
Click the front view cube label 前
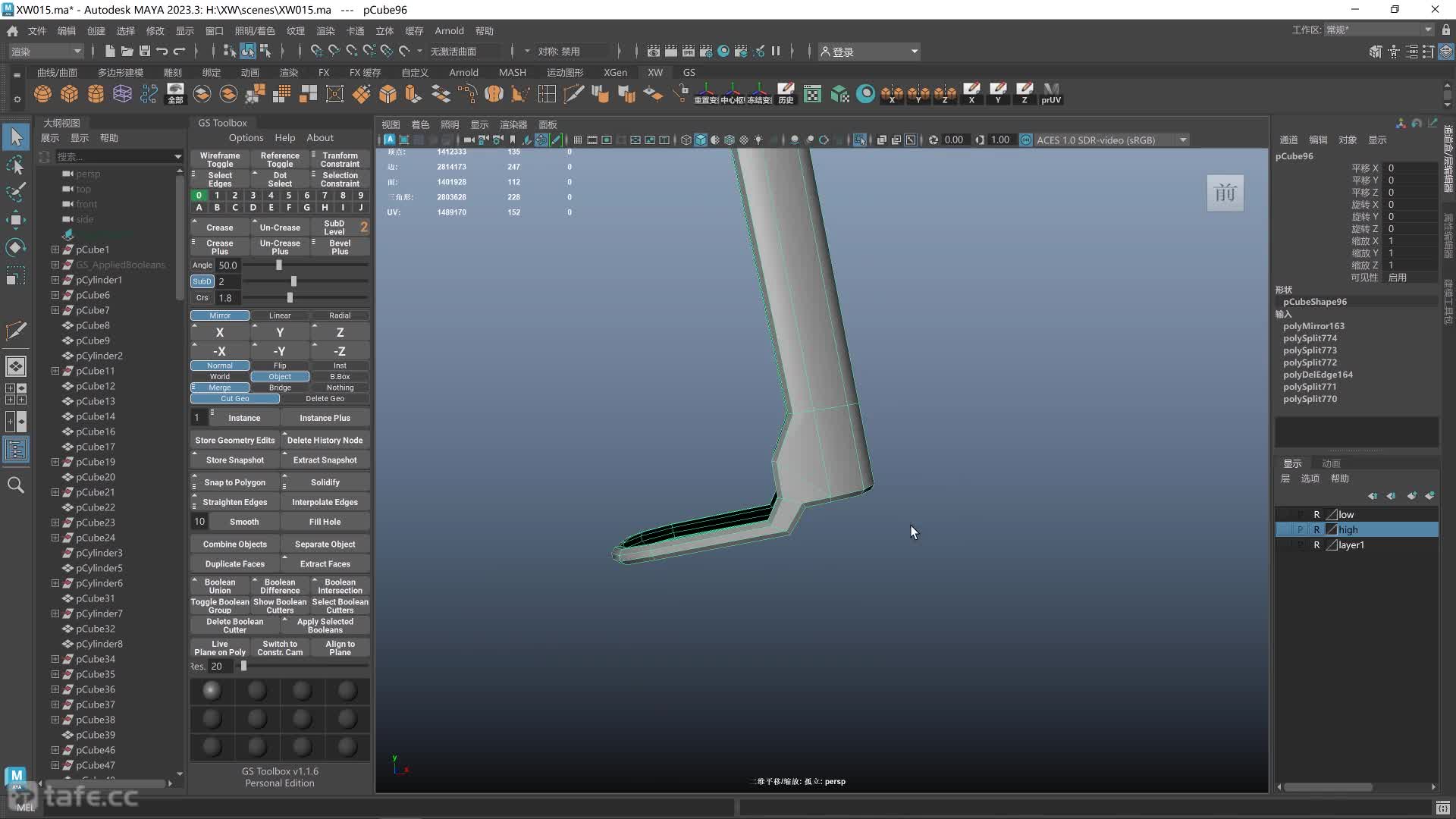click(x=1225, y=193)
